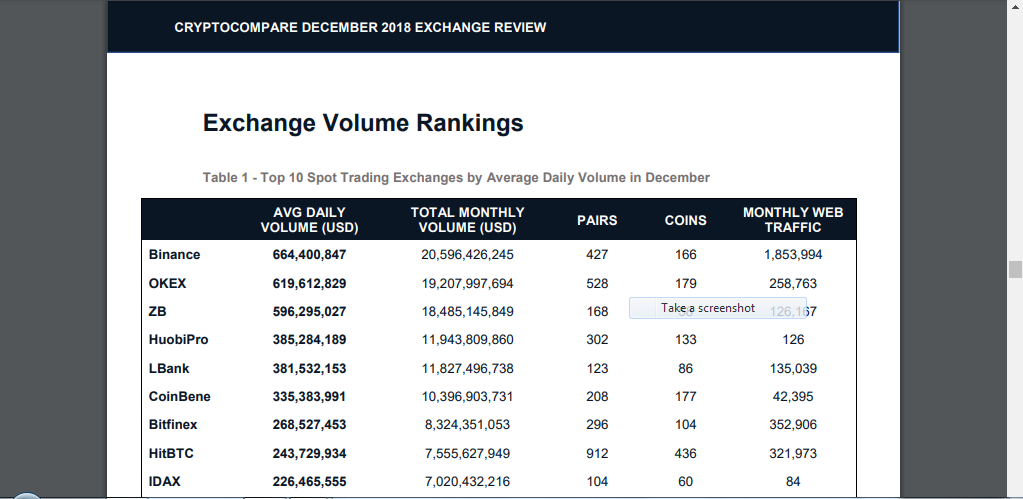Screen dimensions: 1023x499
Task: Click HuobiPro pairs value 302
Action: click(597, 339)
